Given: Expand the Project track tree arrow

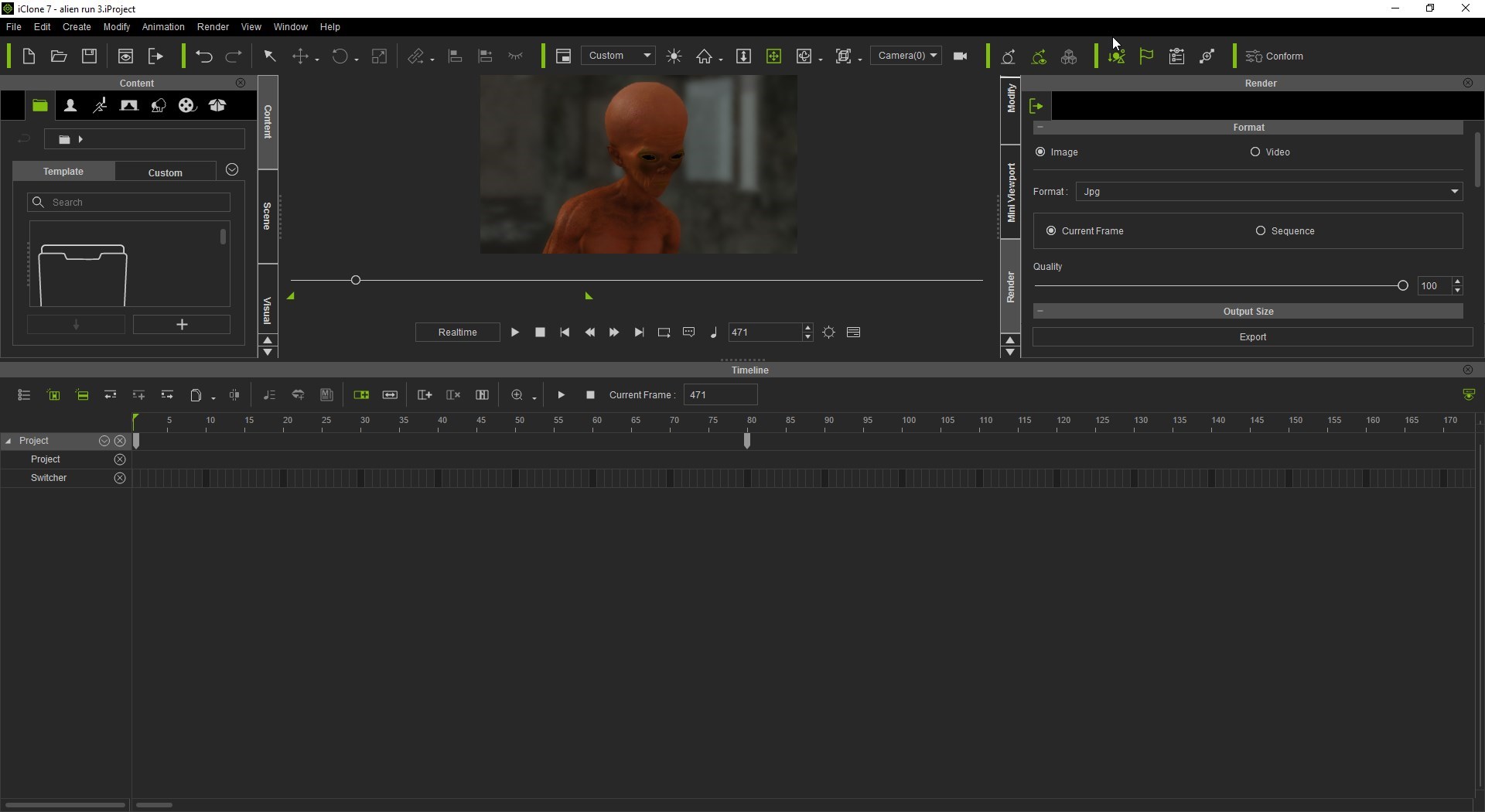Looking at the screenshot, I should click(x=9, y=441).
